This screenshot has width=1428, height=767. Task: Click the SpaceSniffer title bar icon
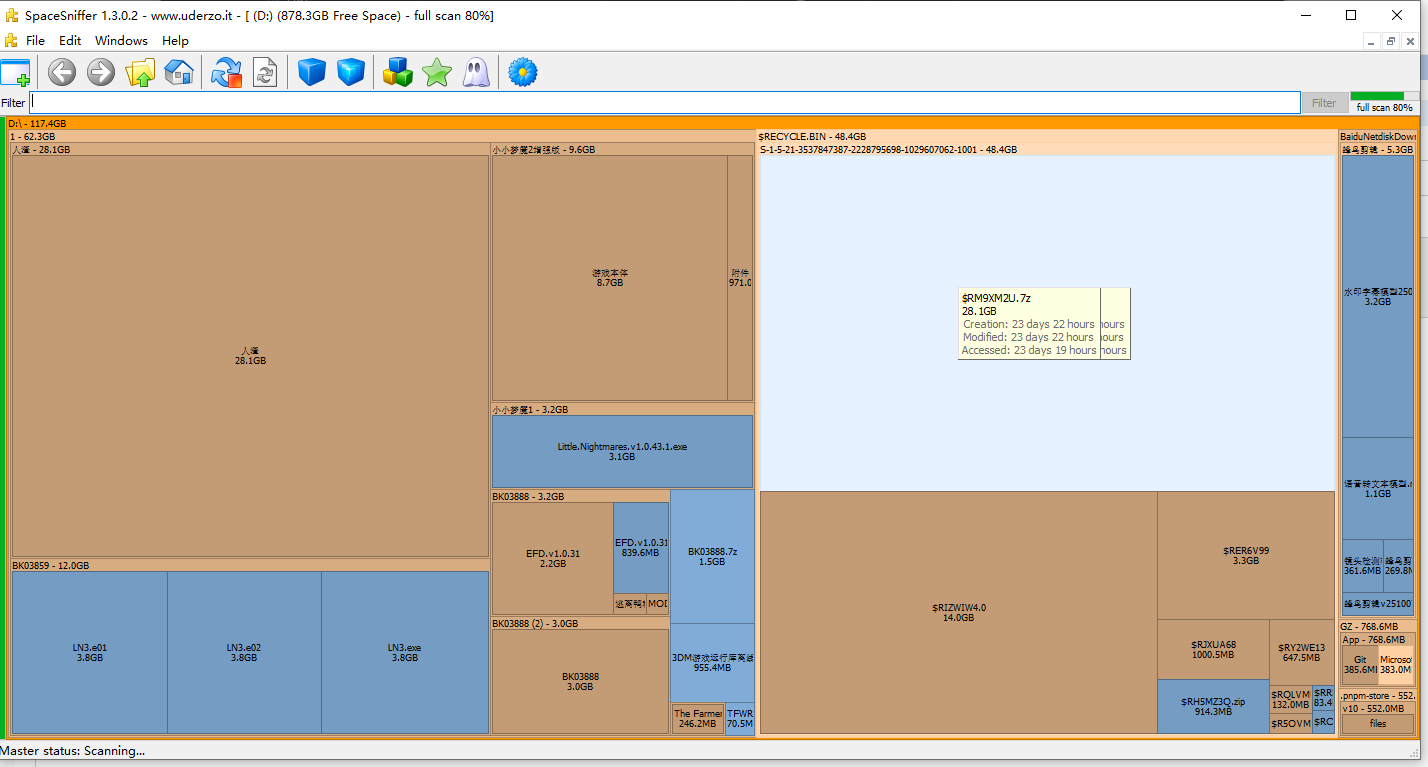tap(12, 15)
